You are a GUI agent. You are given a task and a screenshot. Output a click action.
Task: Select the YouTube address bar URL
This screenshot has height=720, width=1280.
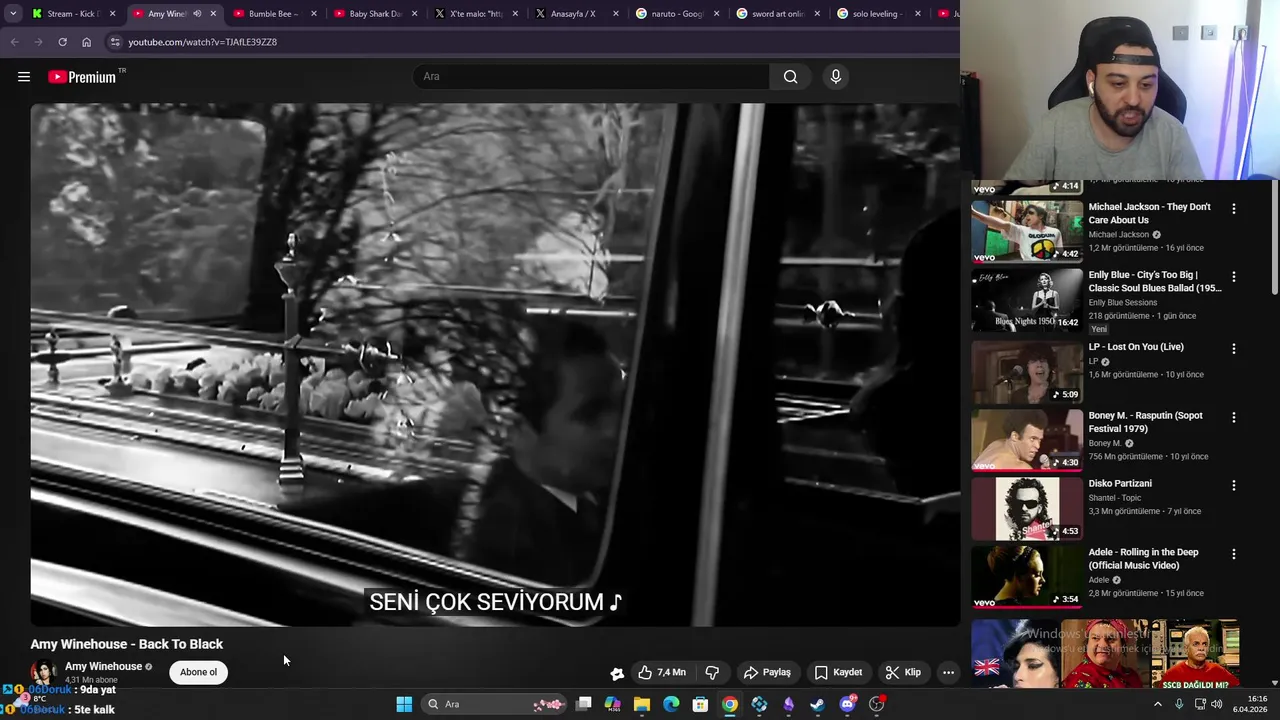(203, 42)
